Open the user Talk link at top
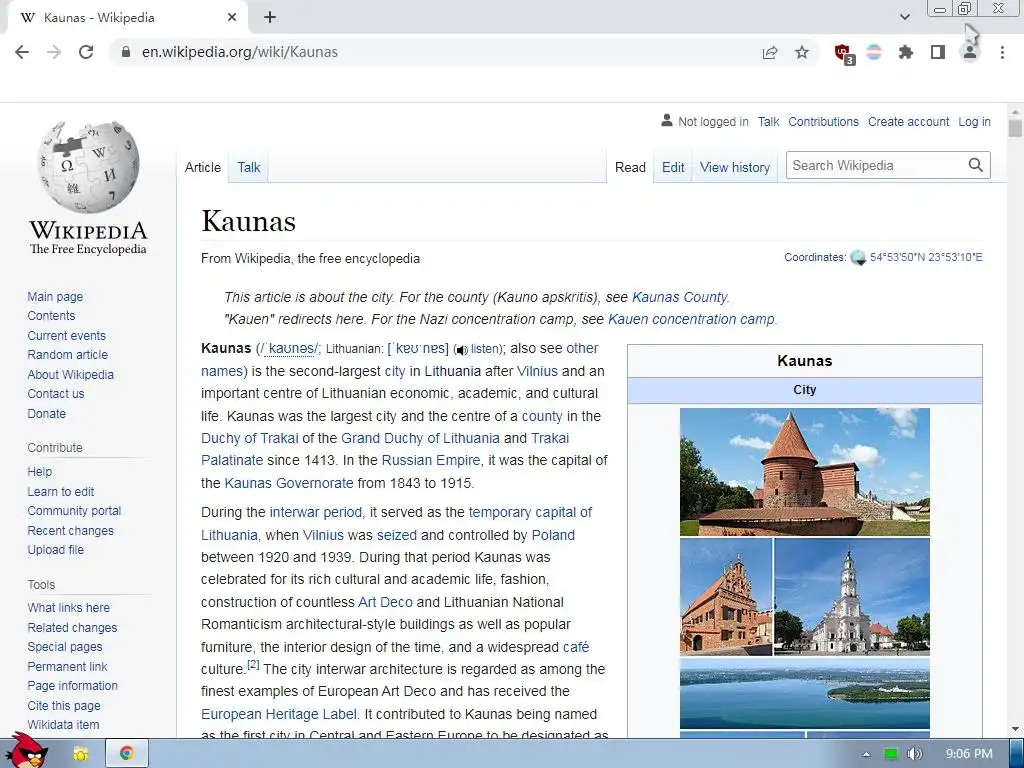Image resolution: width=1024 pixels, height=768 pixels. coord(769,121)
